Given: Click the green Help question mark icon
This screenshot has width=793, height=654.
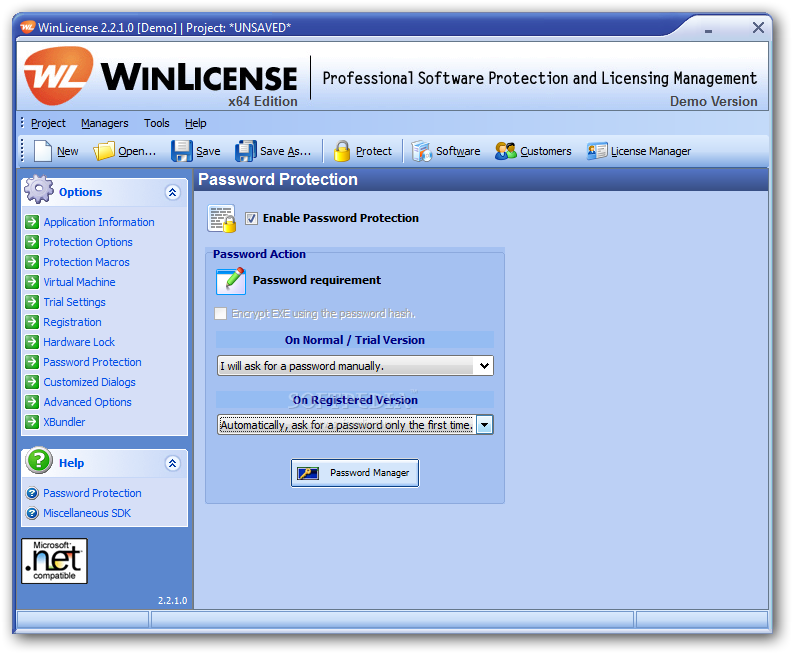Looking at the screenshot, I should pos(39,460).
